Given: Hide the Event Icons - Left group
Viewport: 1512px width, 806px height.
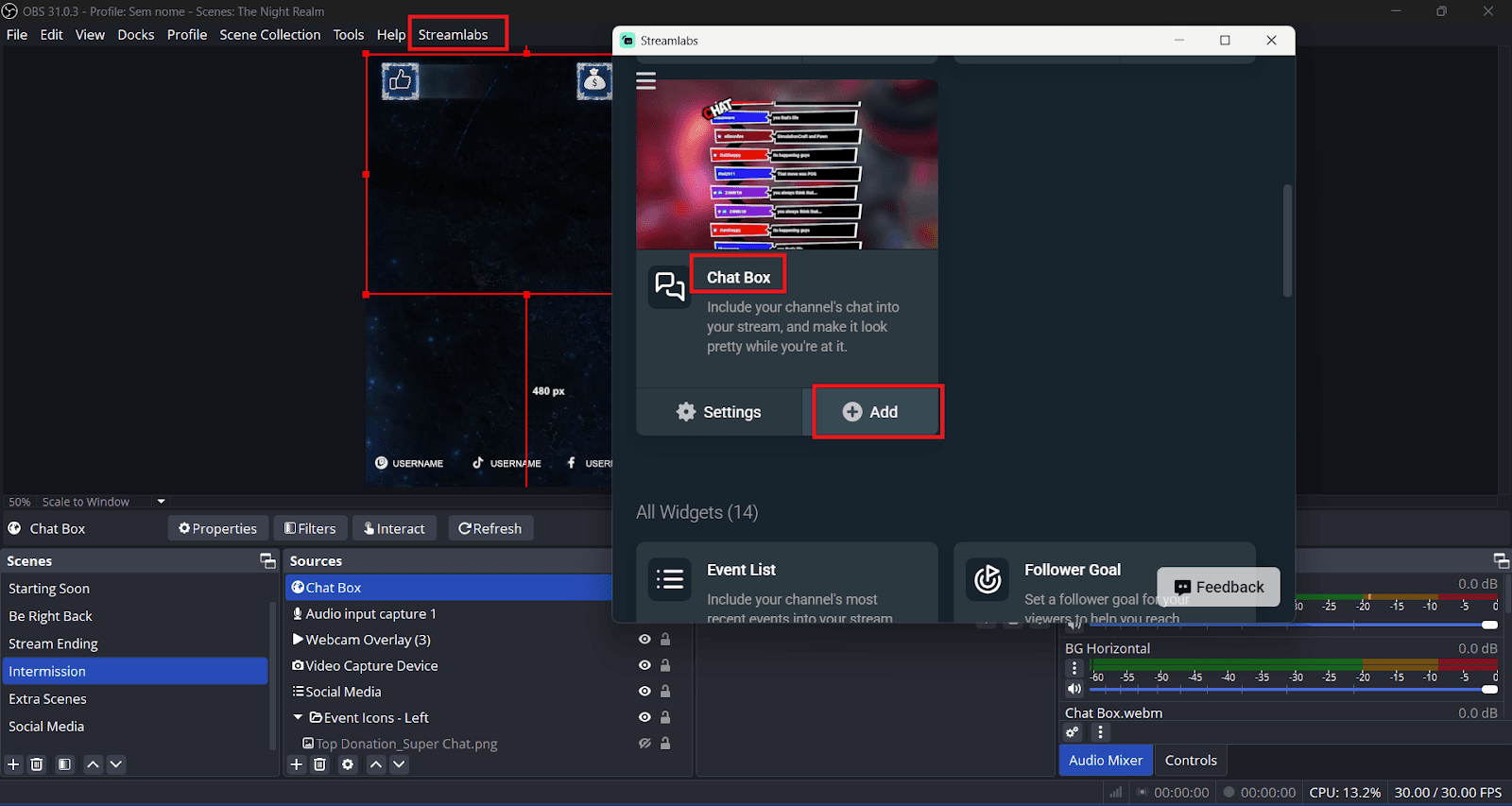Looking at the screenshot, I should (x=644, y=717).
